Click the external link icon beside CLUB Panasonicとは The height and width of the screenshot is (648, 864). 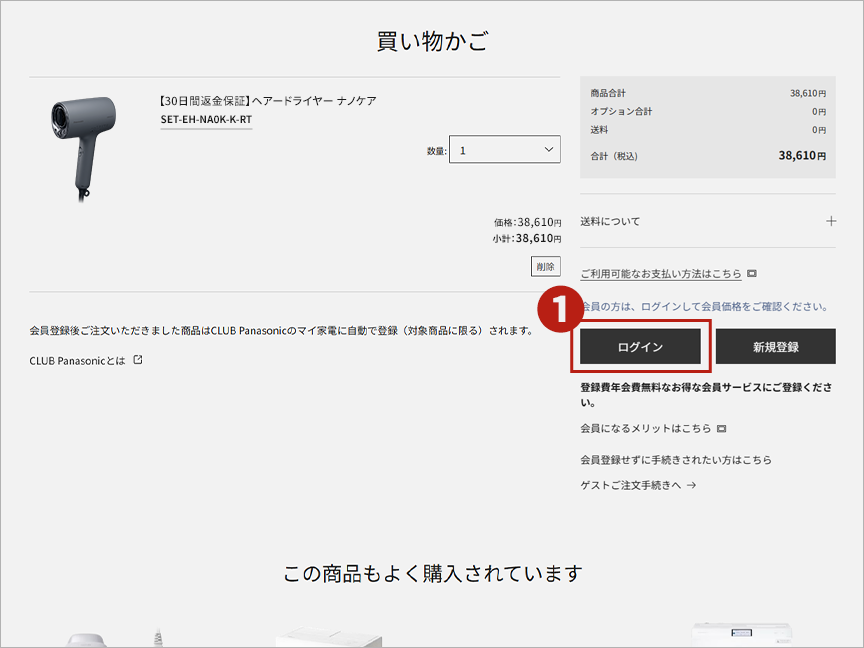[x=138, y=360]
